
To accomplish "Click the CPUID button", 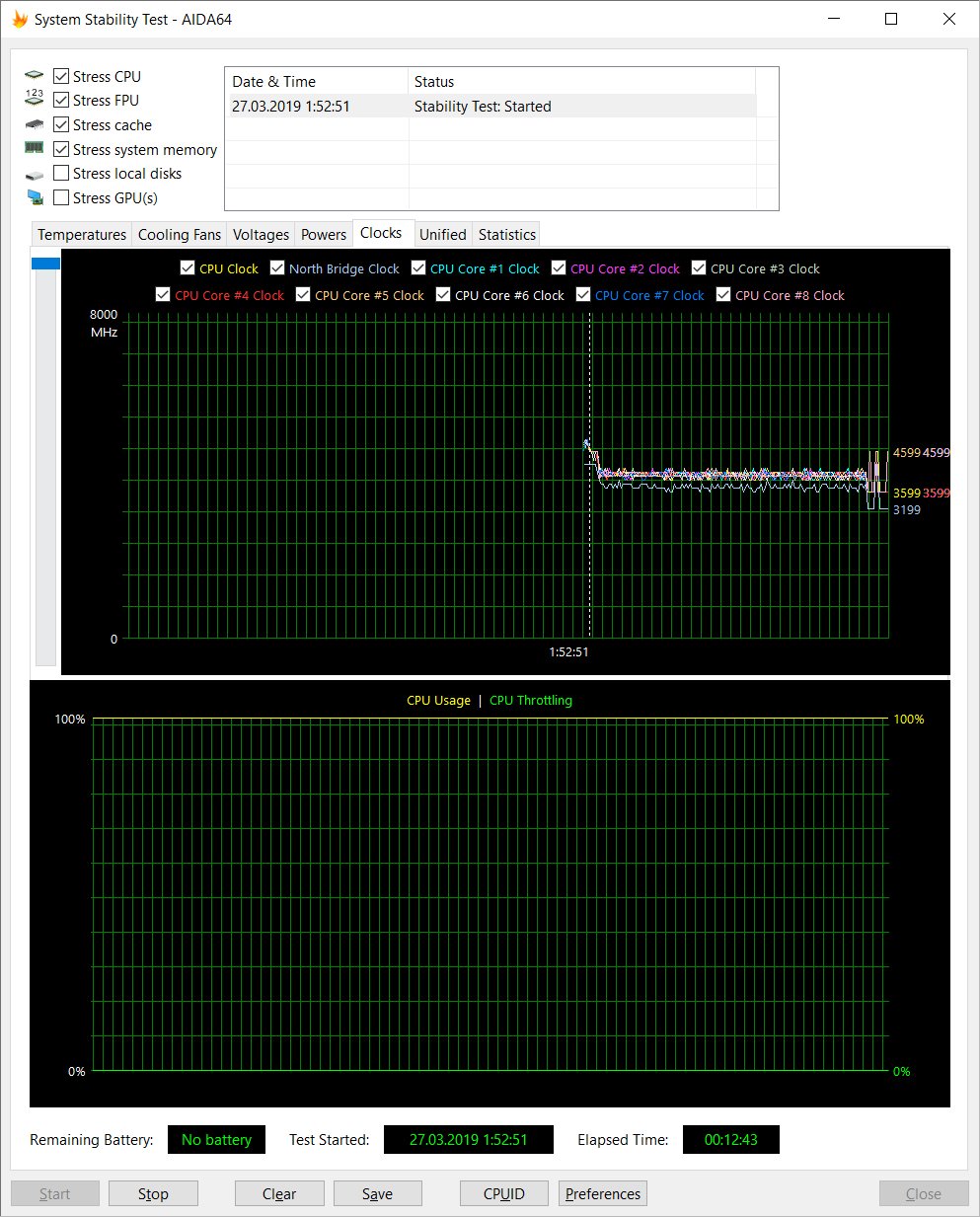I will click(503, 1193).
